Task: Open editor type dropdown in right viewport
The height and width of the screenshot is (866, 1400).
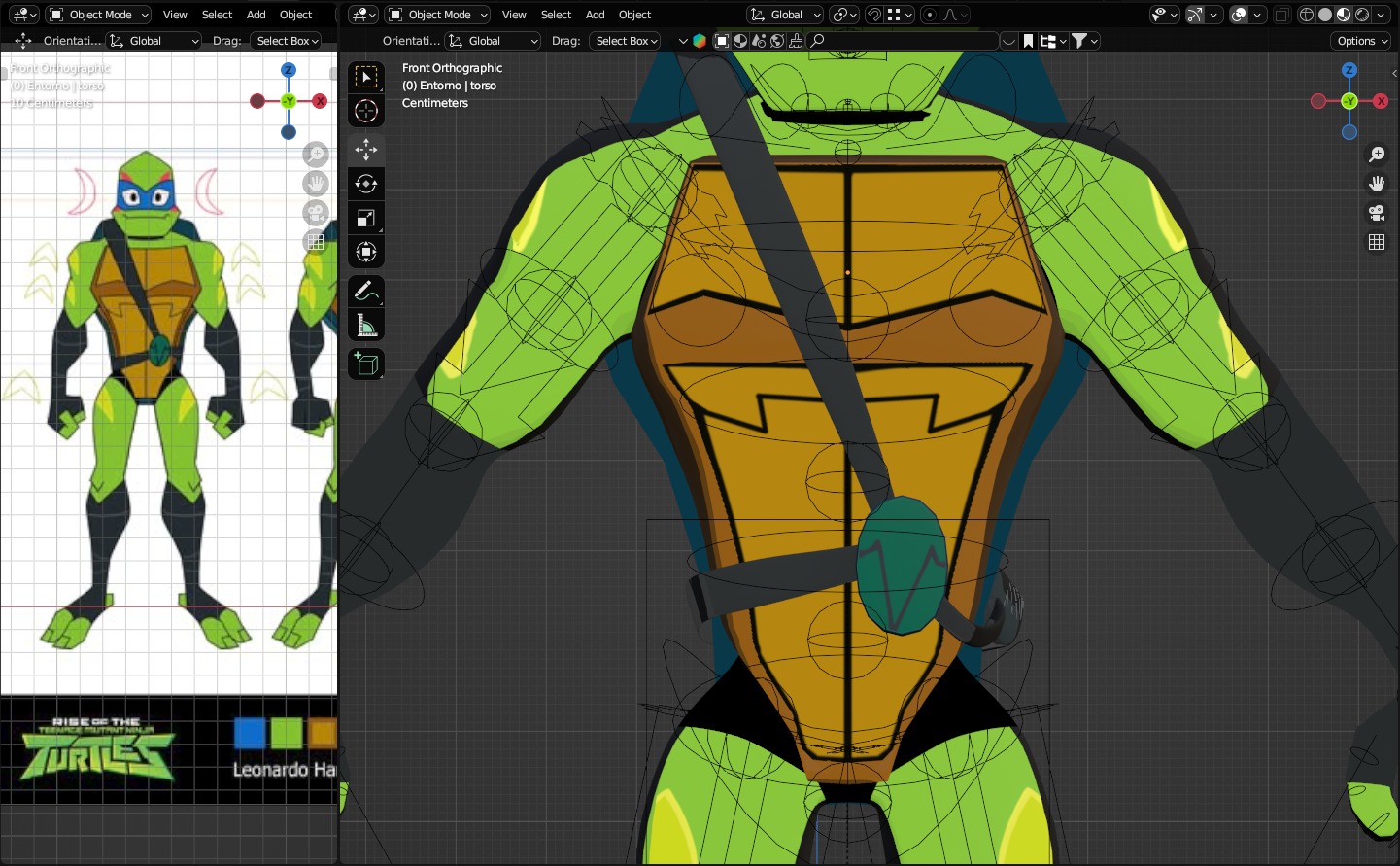Action: point(363,15)
